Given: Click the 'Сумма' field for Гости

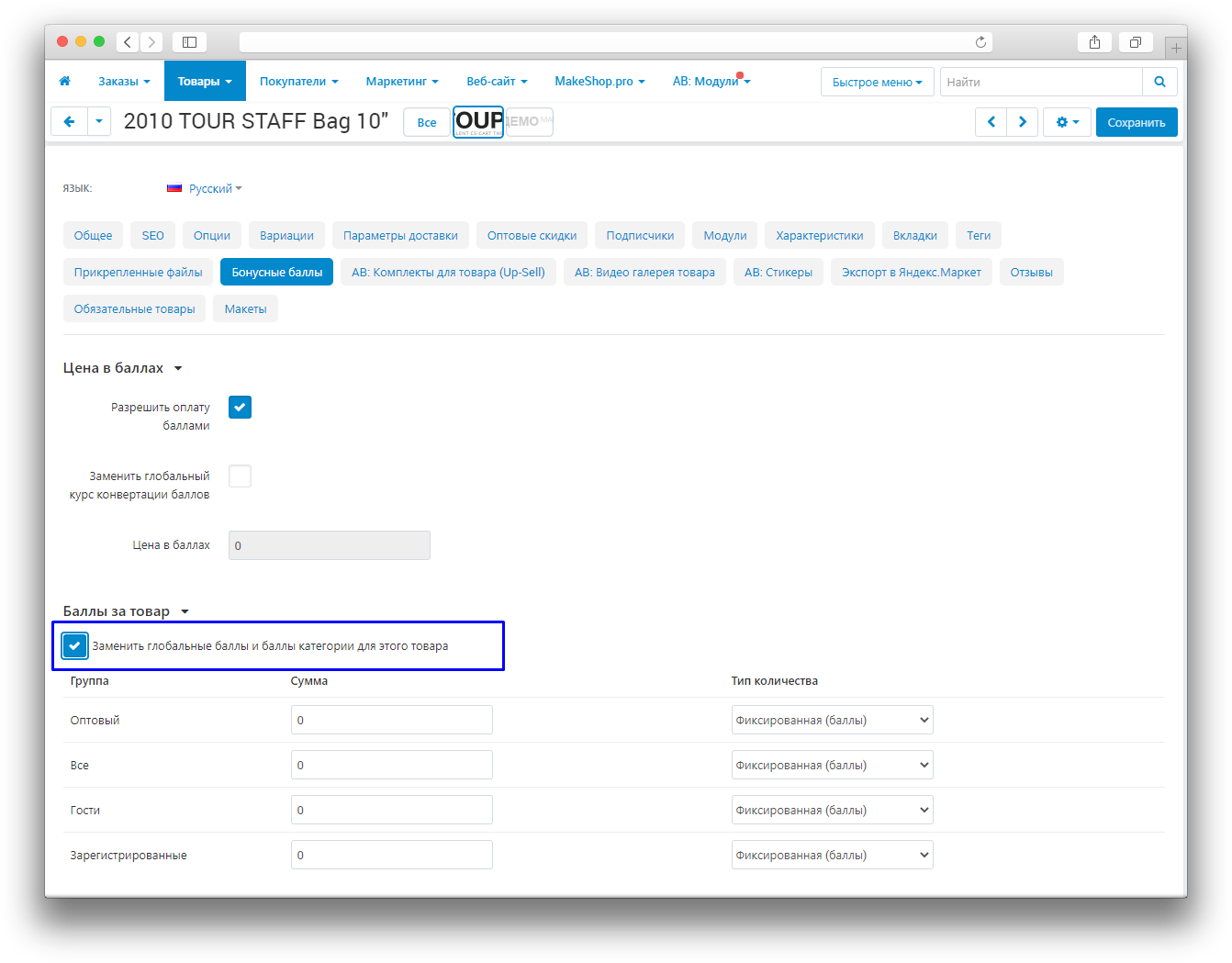Looking at the screenshot, I should click(x=391, y=811).
